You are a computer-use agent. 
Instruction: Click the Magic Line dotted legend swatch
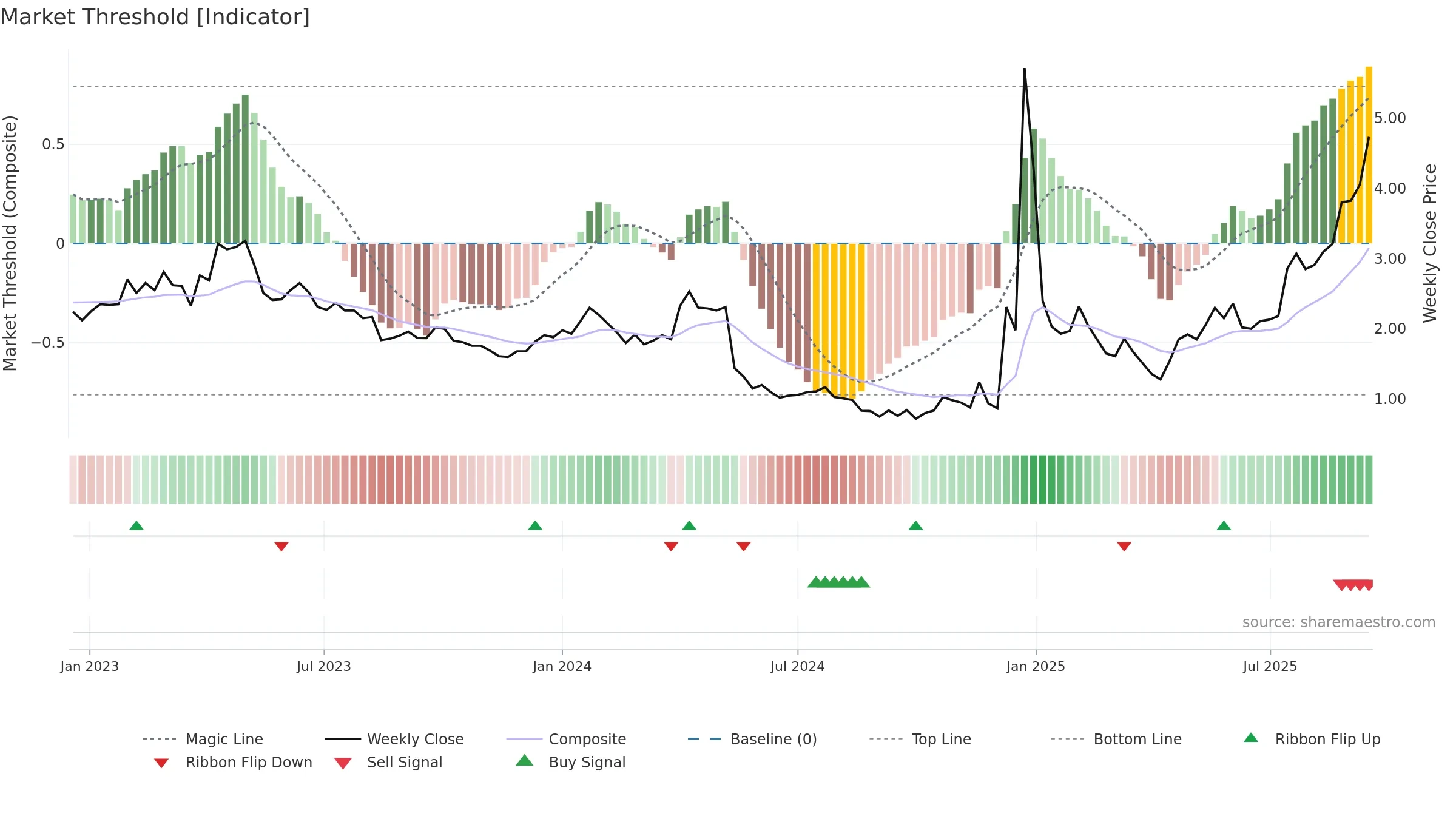click(160, 739)
